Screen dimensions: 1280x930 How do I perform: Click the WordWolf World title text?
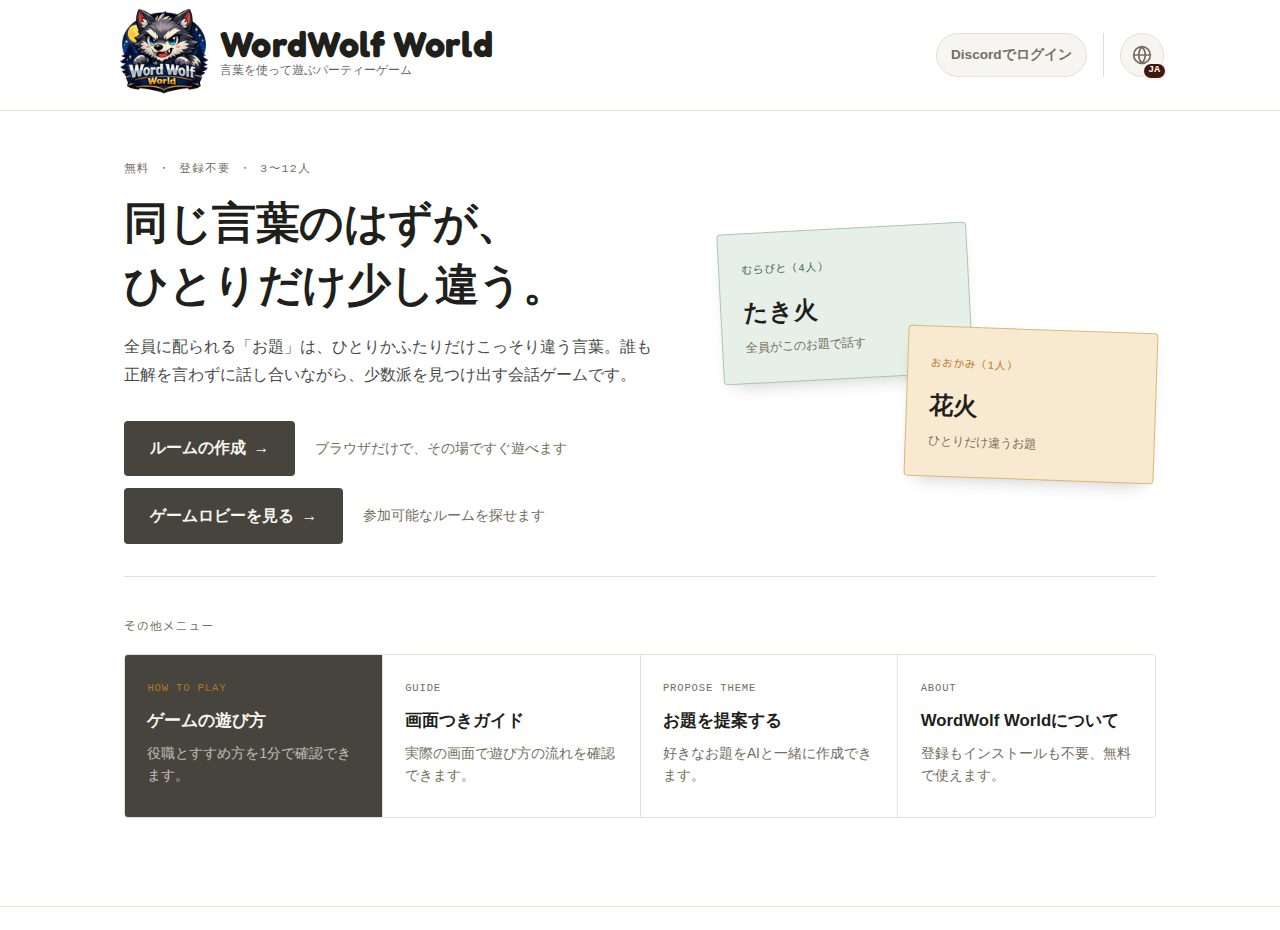tap(356, 44)
